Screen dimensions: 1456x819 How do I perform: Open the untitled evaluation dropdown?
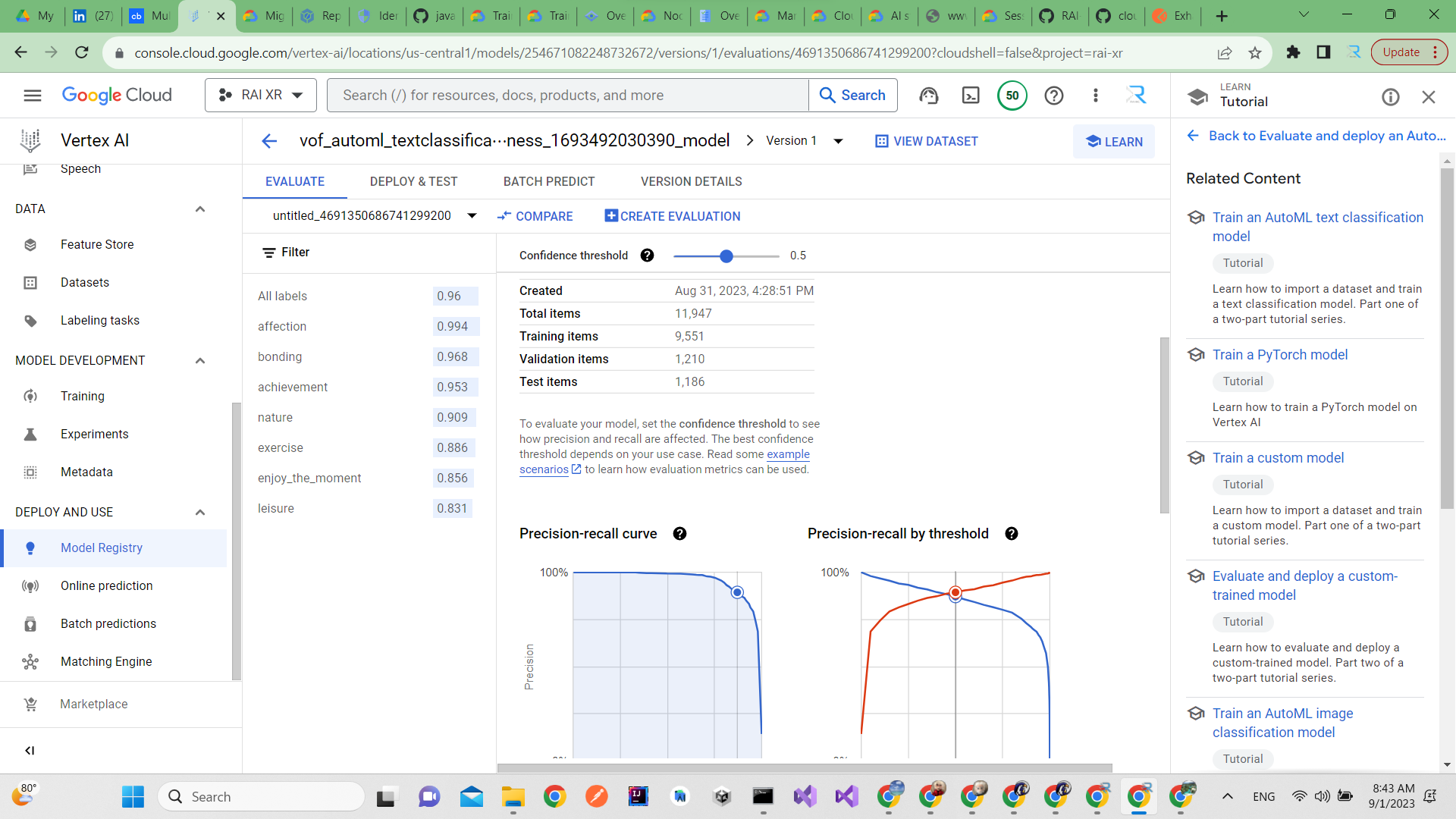point(472,215)
